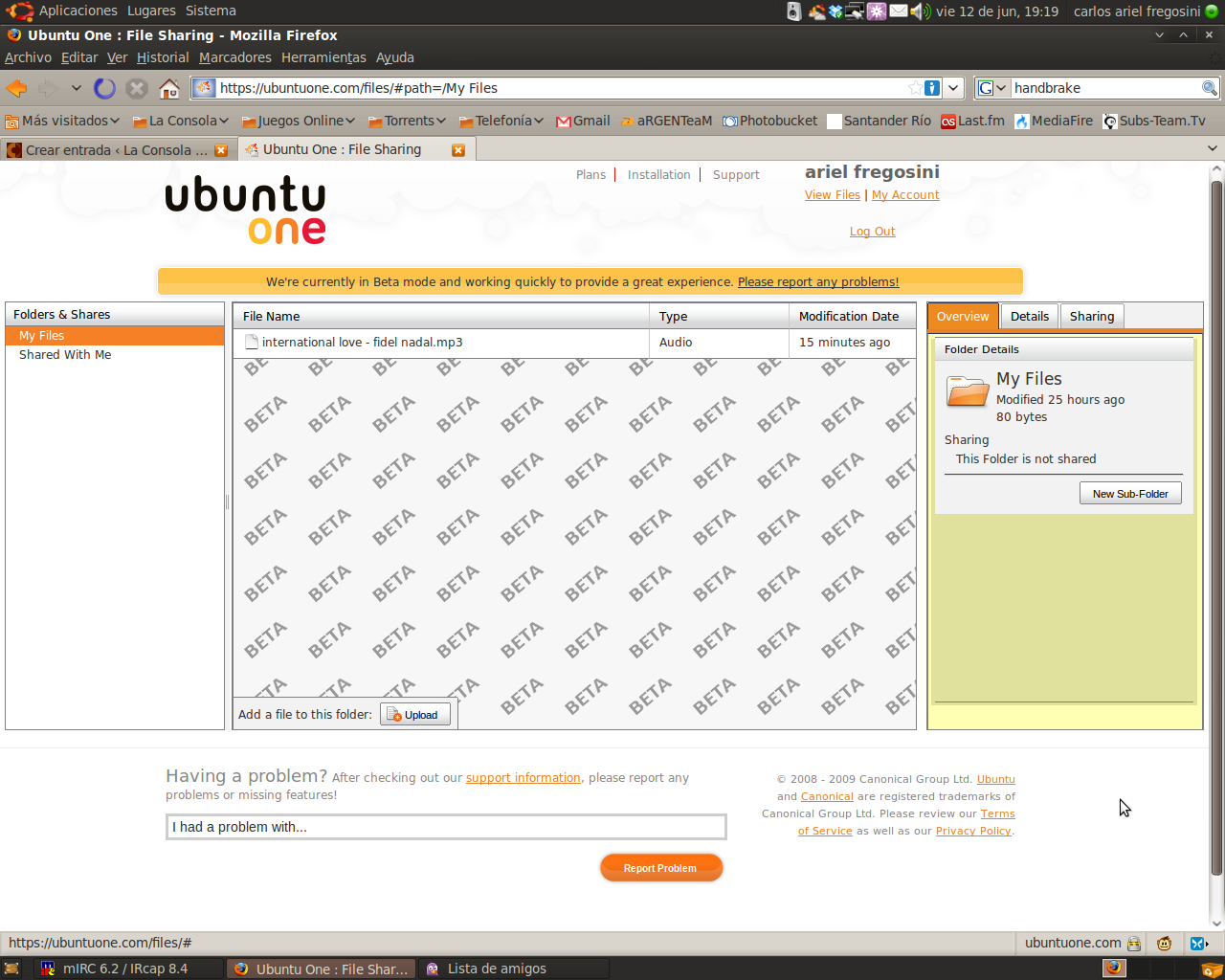This screenshot has width=1225, height=980.
Task: Switch to the Sharing tab
Action: pos(1092,317)
